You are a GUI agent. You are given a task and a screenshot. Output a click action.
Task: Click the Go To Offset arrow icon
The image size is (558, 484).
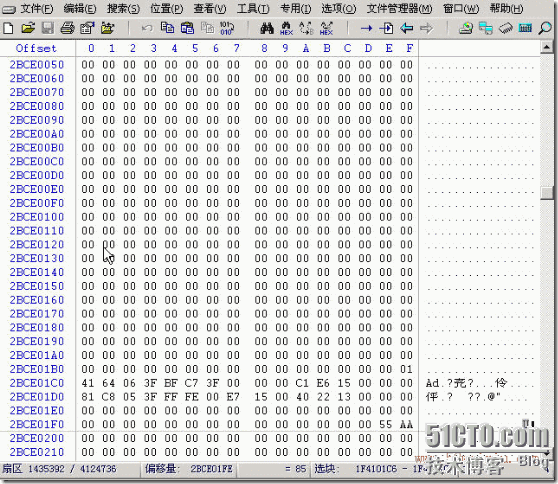click(x=366, y=28)
